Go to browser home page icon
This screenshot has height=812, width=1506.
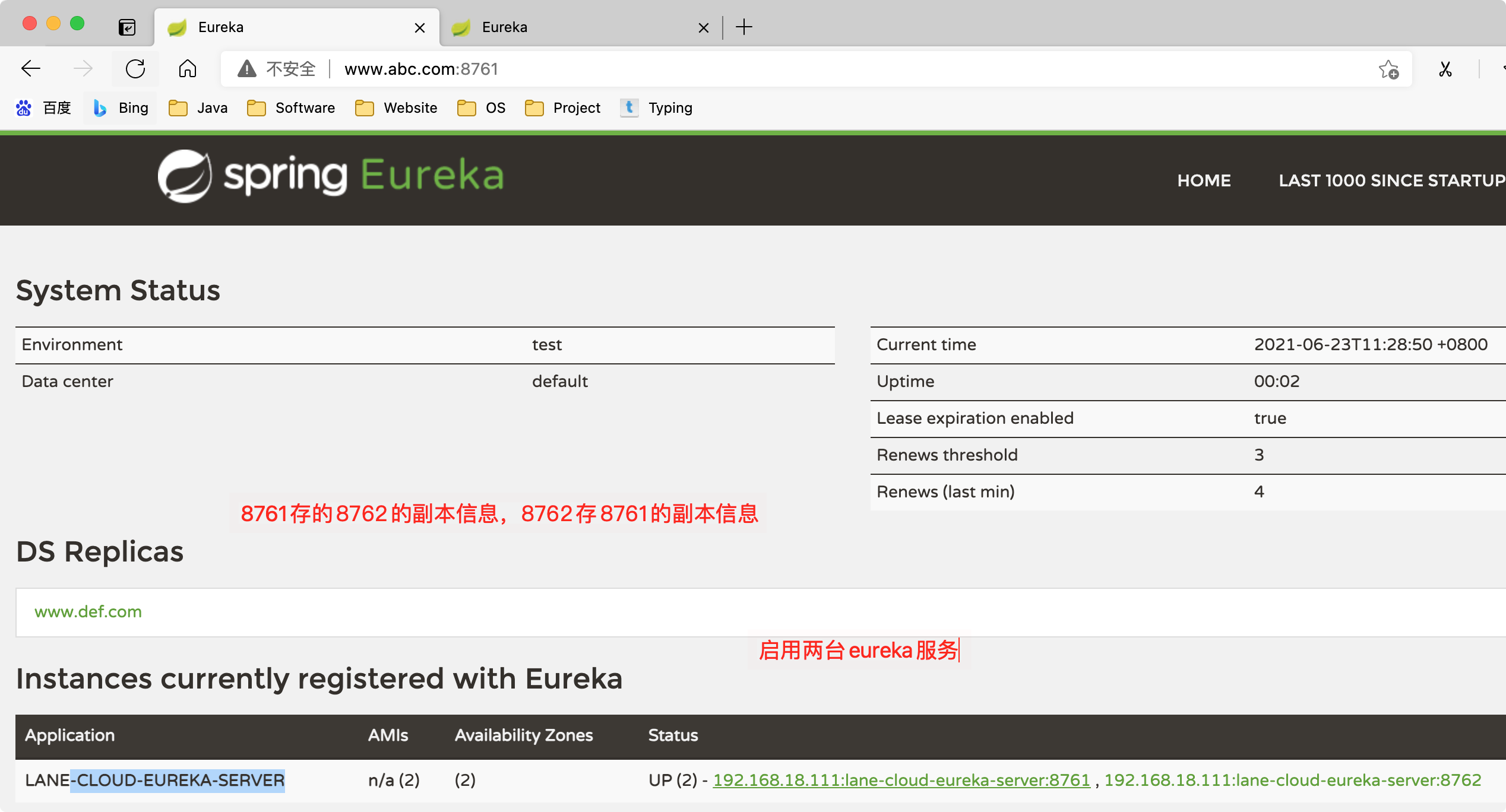point(188,69)
